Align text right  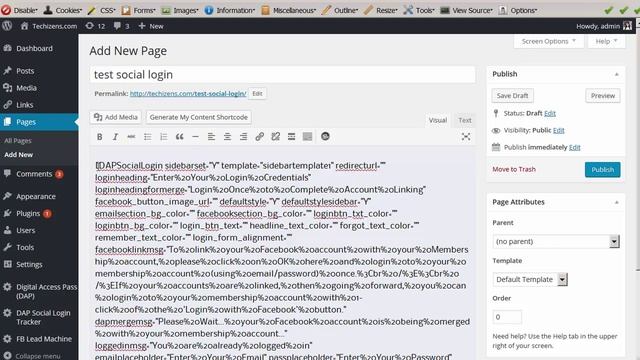click(x=243, y=137)
